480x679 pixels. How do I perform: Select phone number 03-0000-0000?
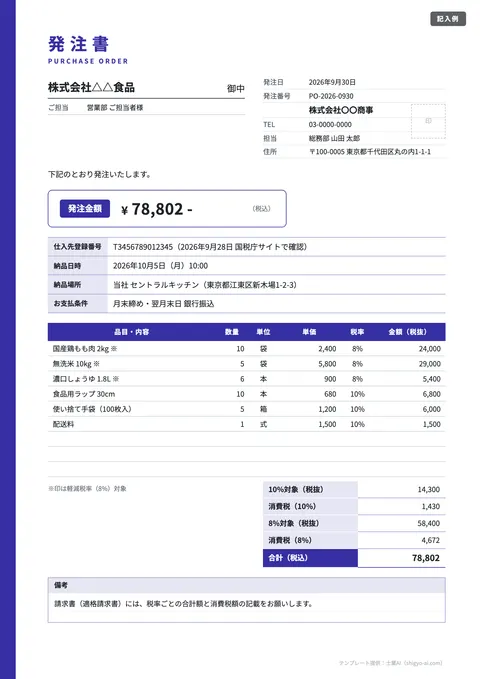point(330,124)
